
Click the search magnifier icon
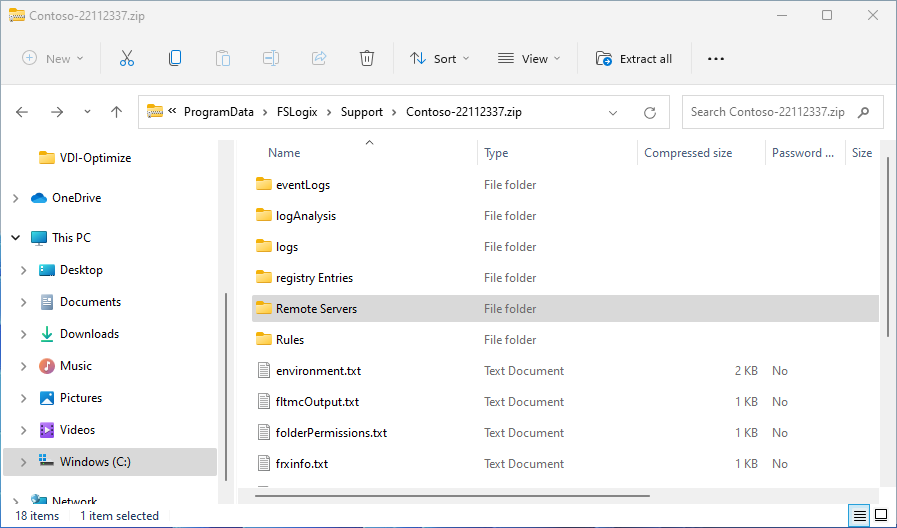pyautogui.click(x=863, y=112)
